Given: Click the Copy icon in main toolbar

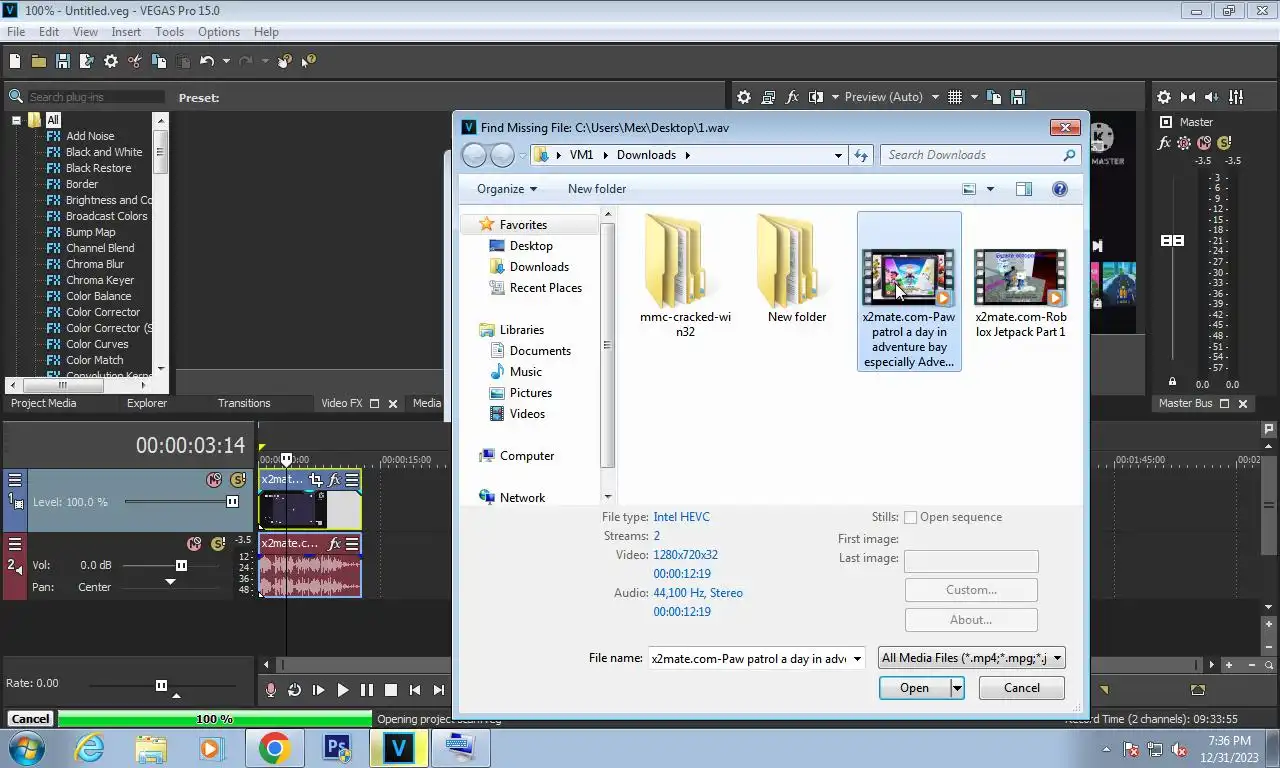Looking at the screenshot, I should (x=159, y=61).
